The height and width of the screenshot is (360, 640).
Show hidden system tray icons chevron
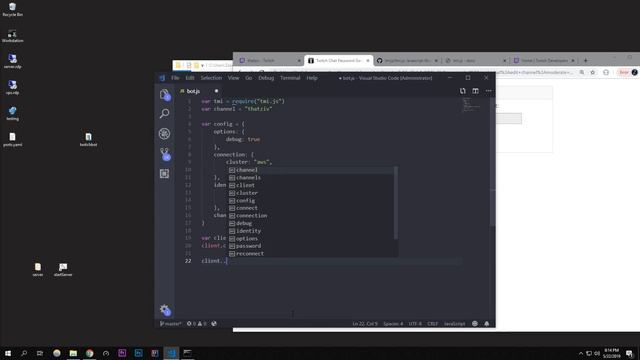pyautogui.click(x=580, y=353)
